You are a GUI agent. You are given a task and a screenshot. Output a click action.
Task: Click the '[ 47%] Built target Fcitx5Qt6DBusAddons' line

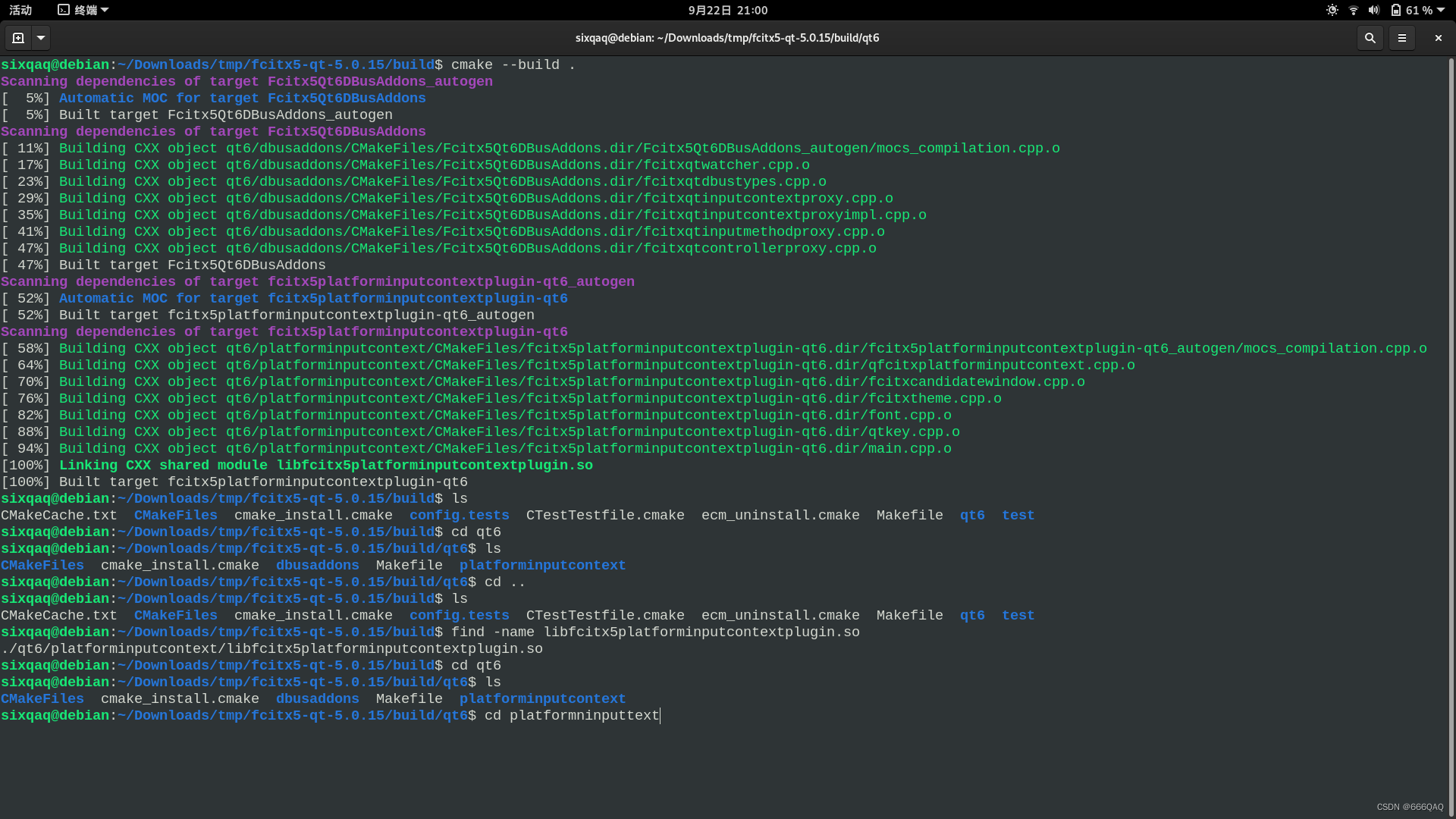[164, 265]
